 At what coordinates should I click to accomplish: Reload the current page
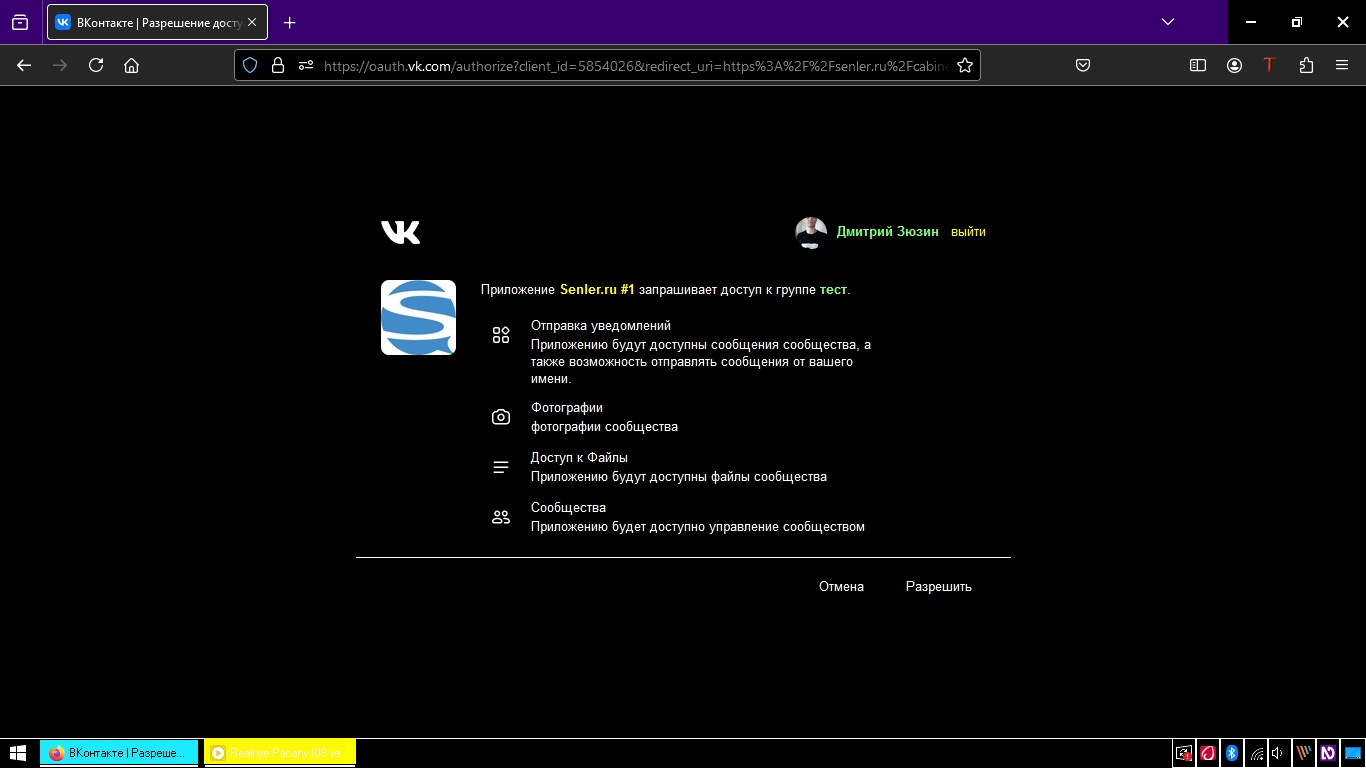click(96, 65)
